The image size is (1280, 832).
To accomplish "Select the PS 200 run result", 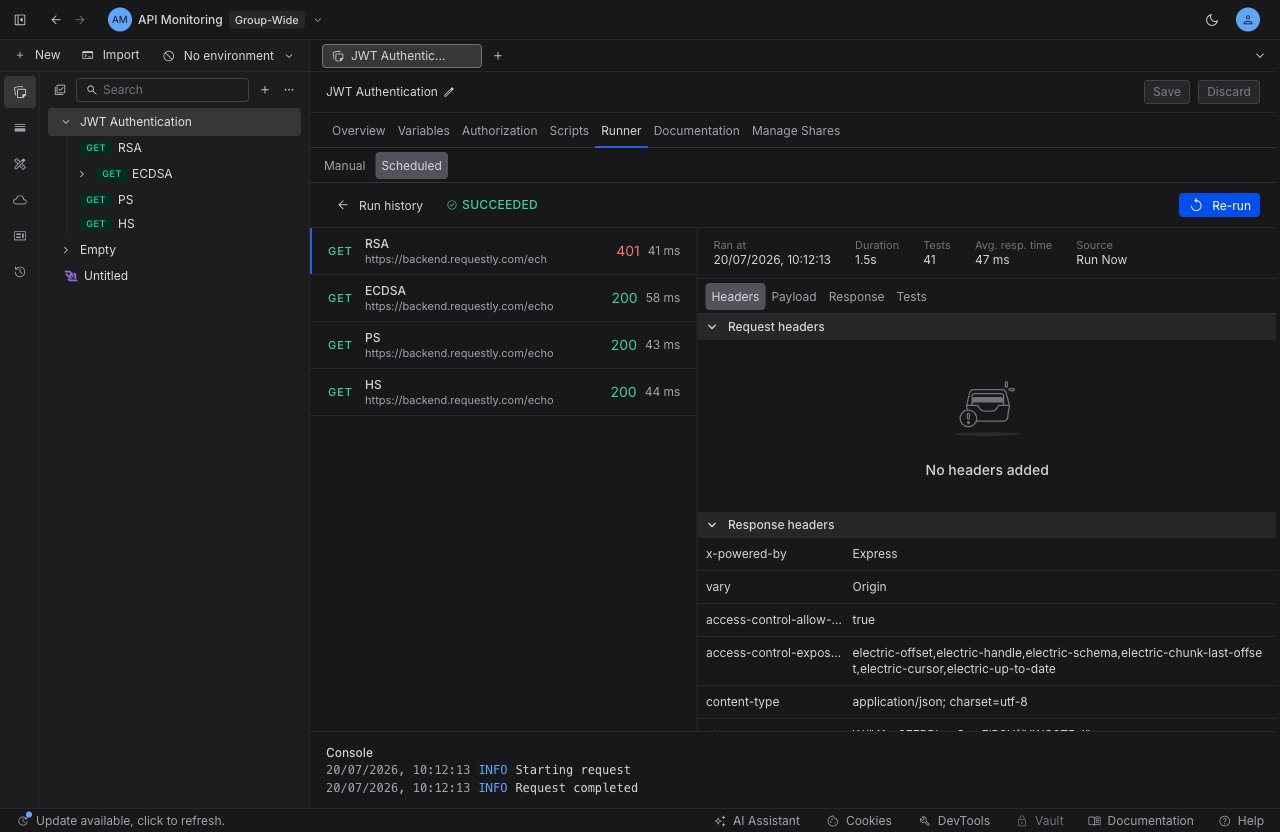I will [503, 345].
